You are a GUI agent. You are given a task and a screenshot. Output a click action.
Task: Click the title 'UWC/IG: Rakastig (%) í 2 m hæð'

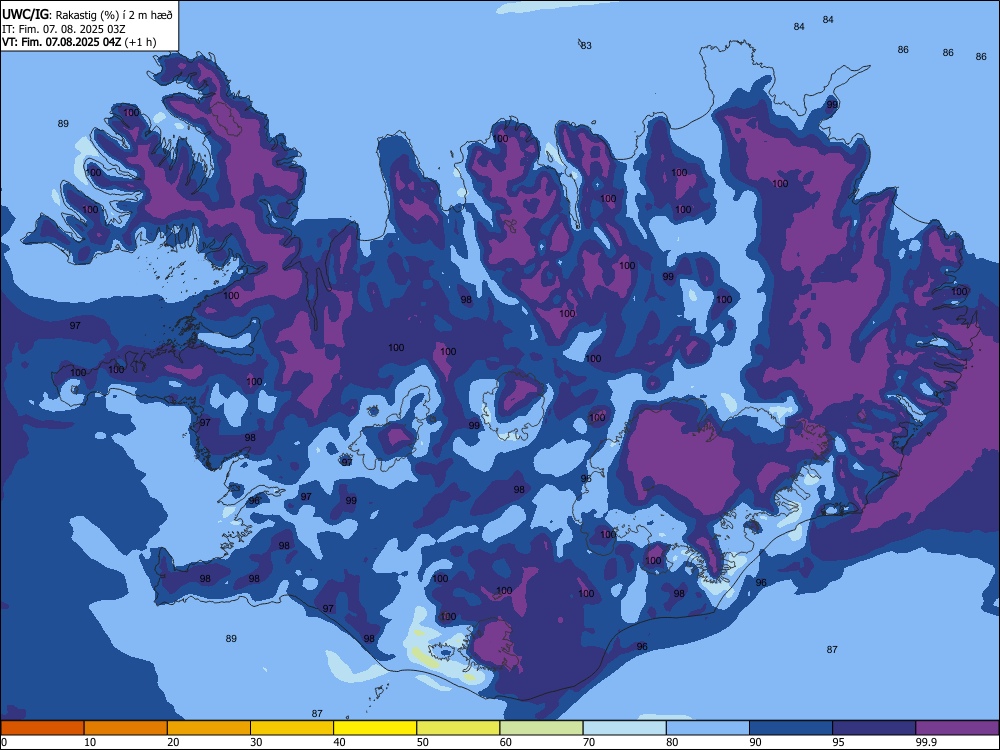click(x=87, y=15)
